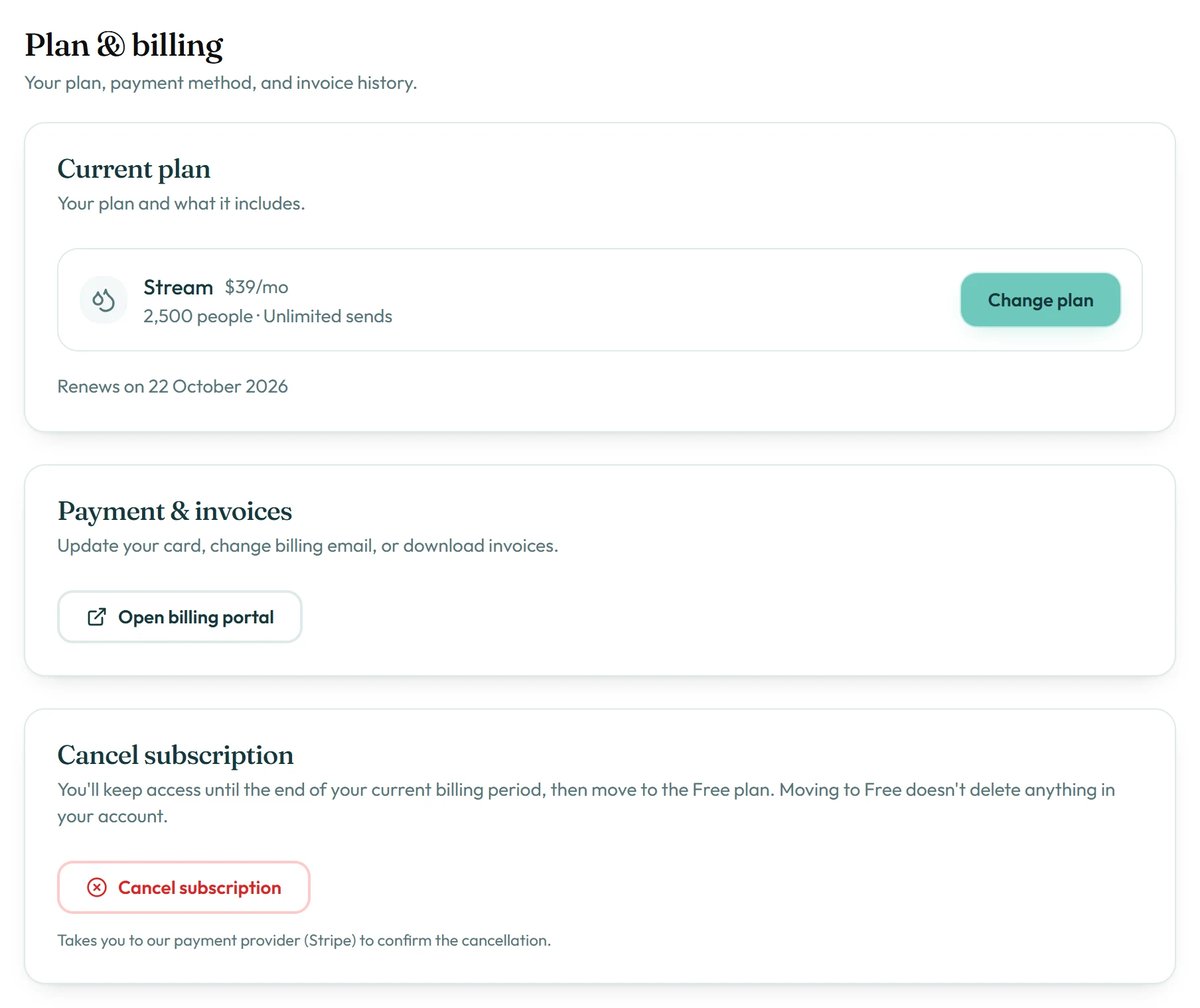This screenshot has width=1200, height=1008.
Task: Click the payment method and invoice history subtitle
Action: point(221,83)
